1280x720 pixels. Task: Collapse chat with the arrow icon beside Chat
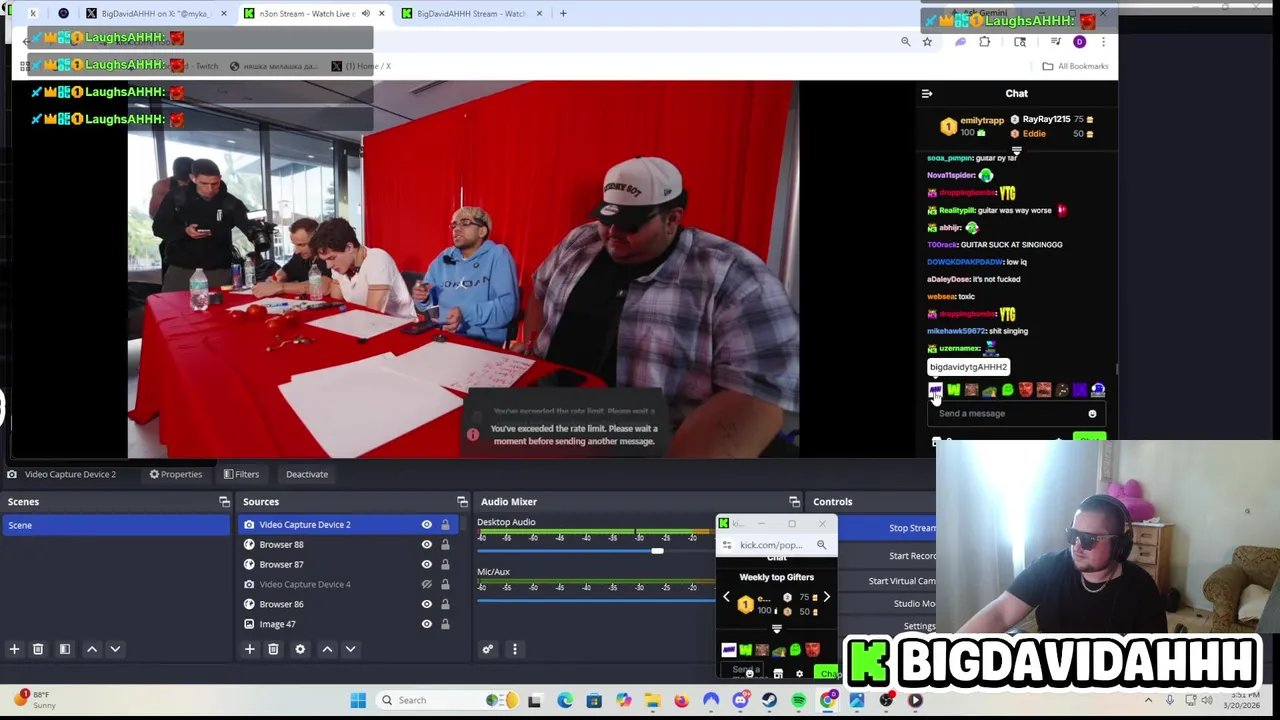[927, 94]
